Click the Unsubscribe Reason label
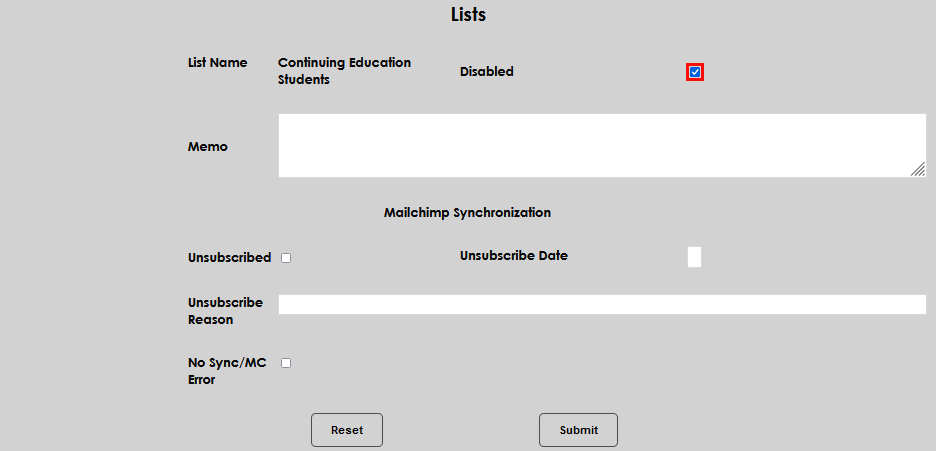Image resolution: width=936 pixels, height=451 pixels. coord(225,311)
